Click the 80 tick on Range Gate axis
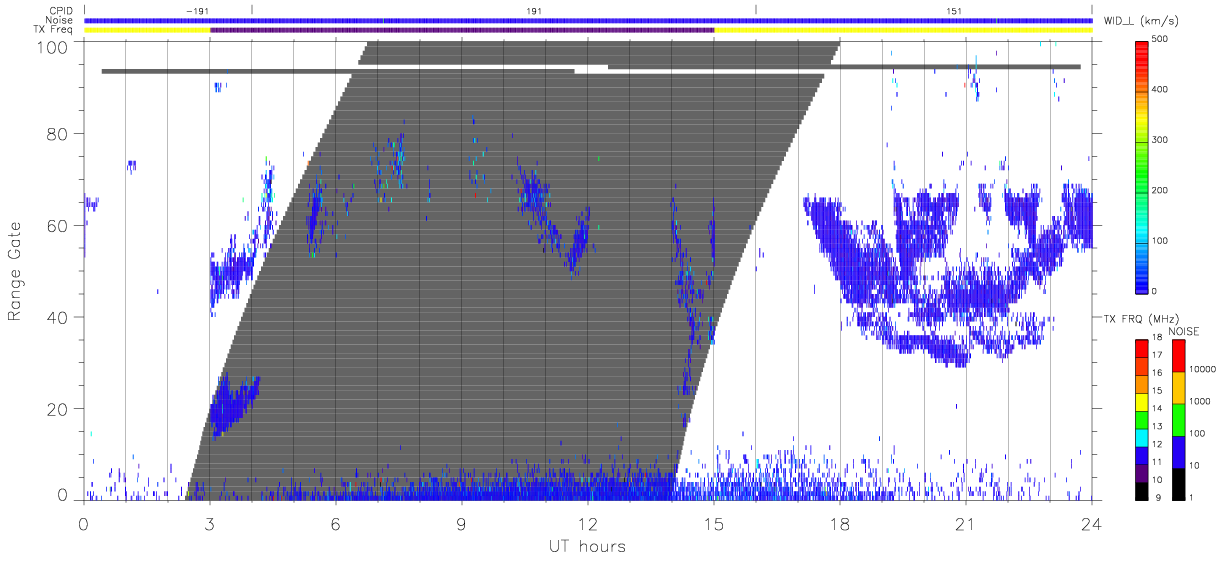 58,133
